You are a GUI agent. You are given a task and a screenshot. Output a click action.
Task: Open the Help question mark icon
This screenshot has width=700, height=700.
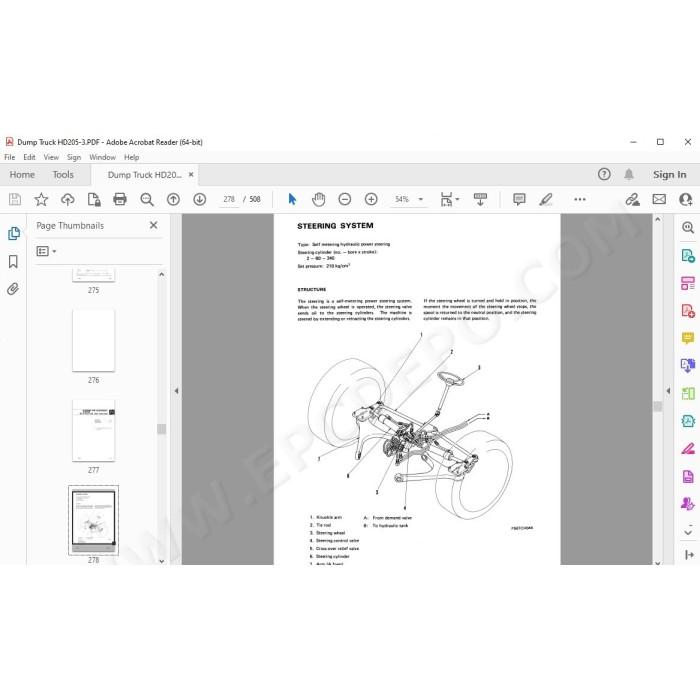click(x=604, y=174)
